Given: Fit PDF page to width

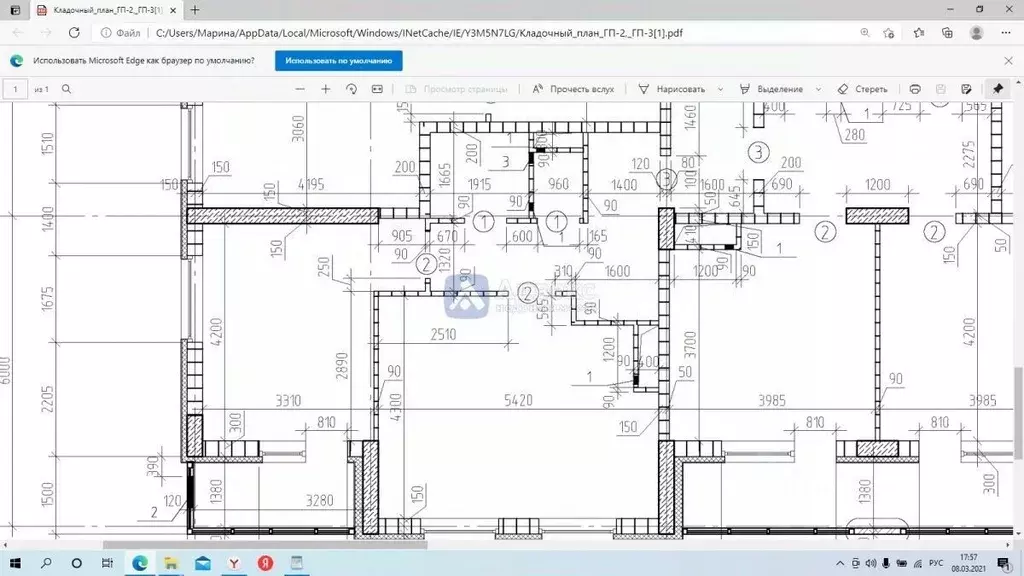Looking at the screenshot, I should click(377, 89).
